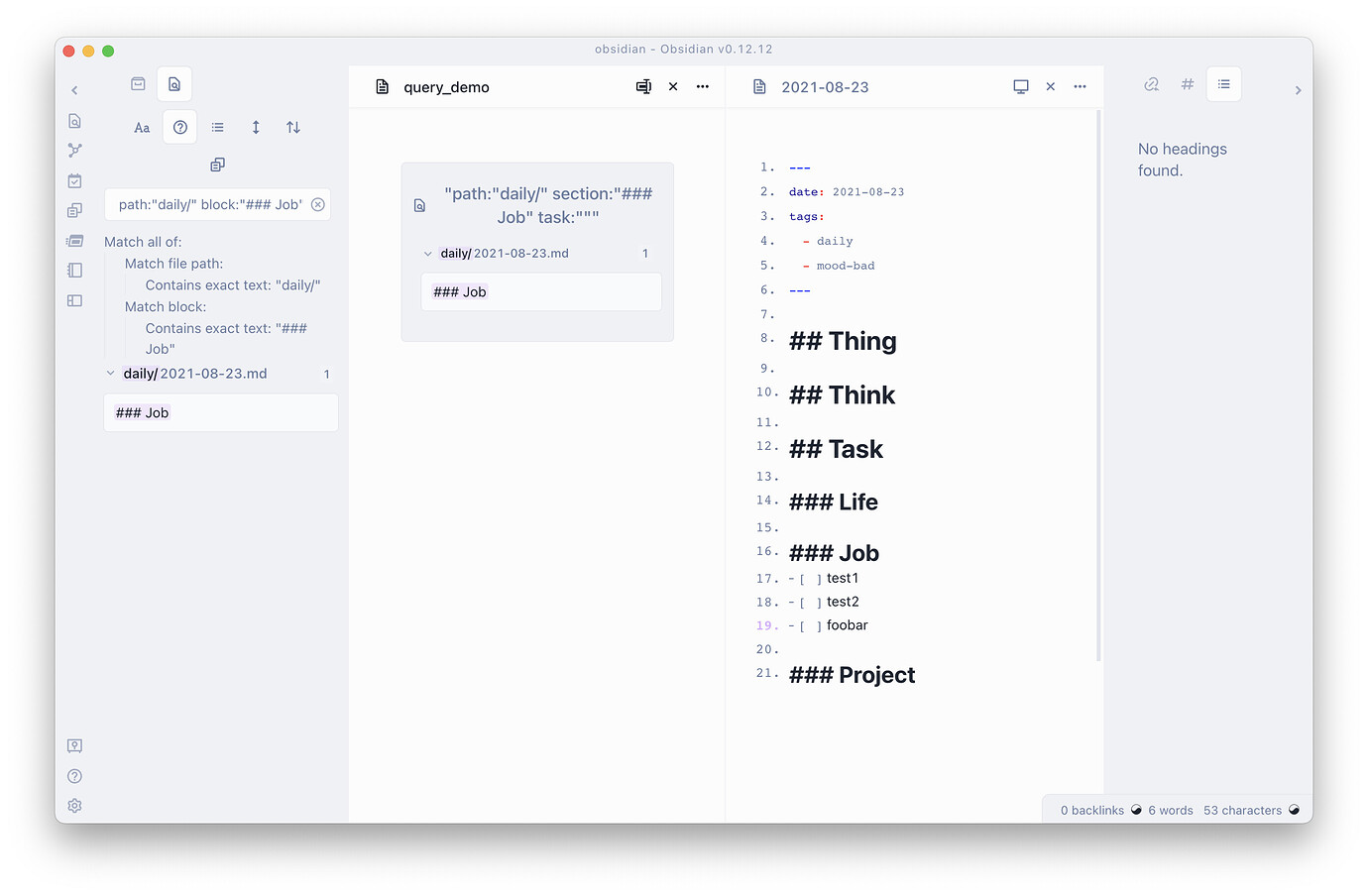
Task: Open graph view from the left ribbon
Action: tap(74, 151)
